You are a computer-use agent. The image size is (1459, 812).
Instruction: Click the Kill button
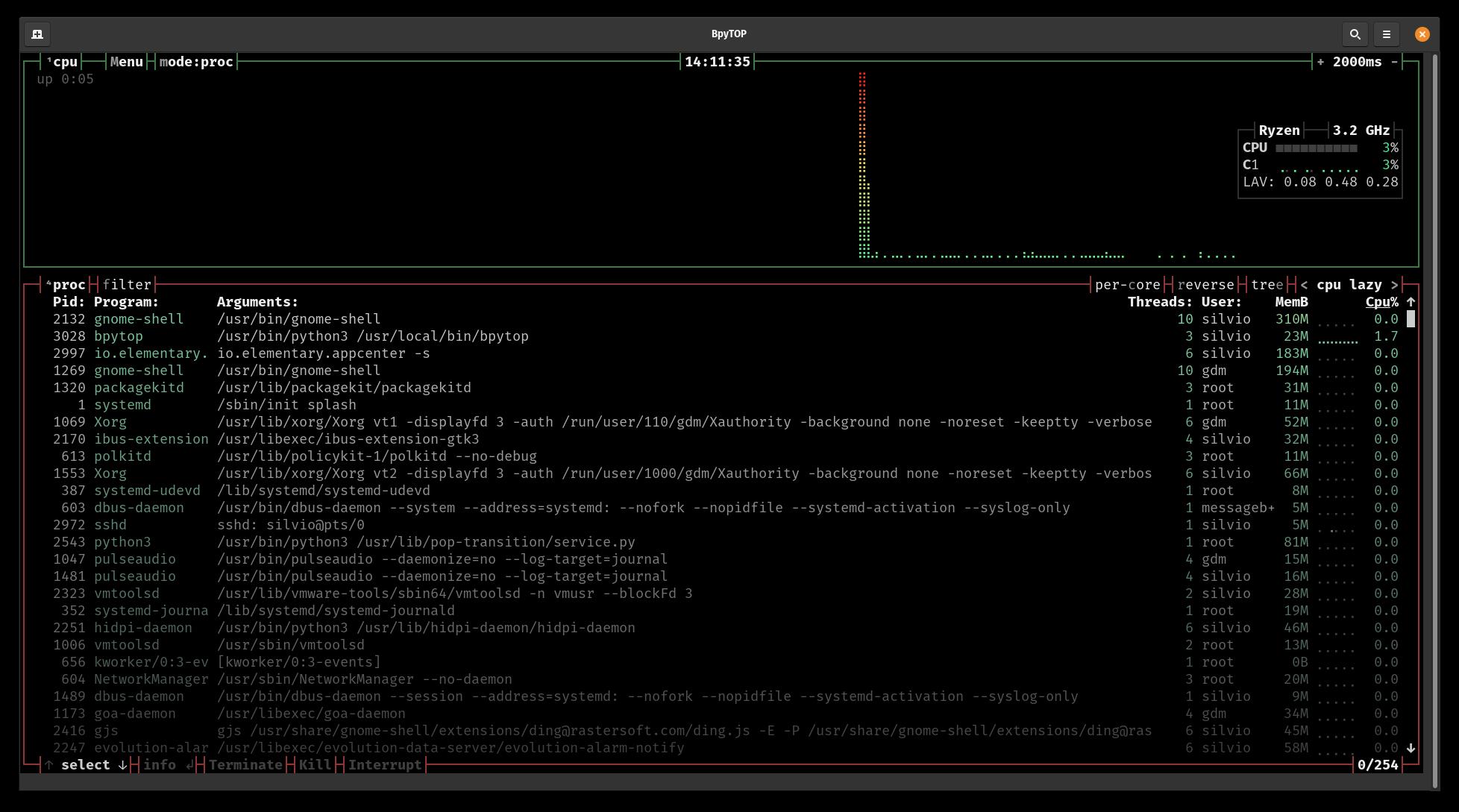point(315,765)
